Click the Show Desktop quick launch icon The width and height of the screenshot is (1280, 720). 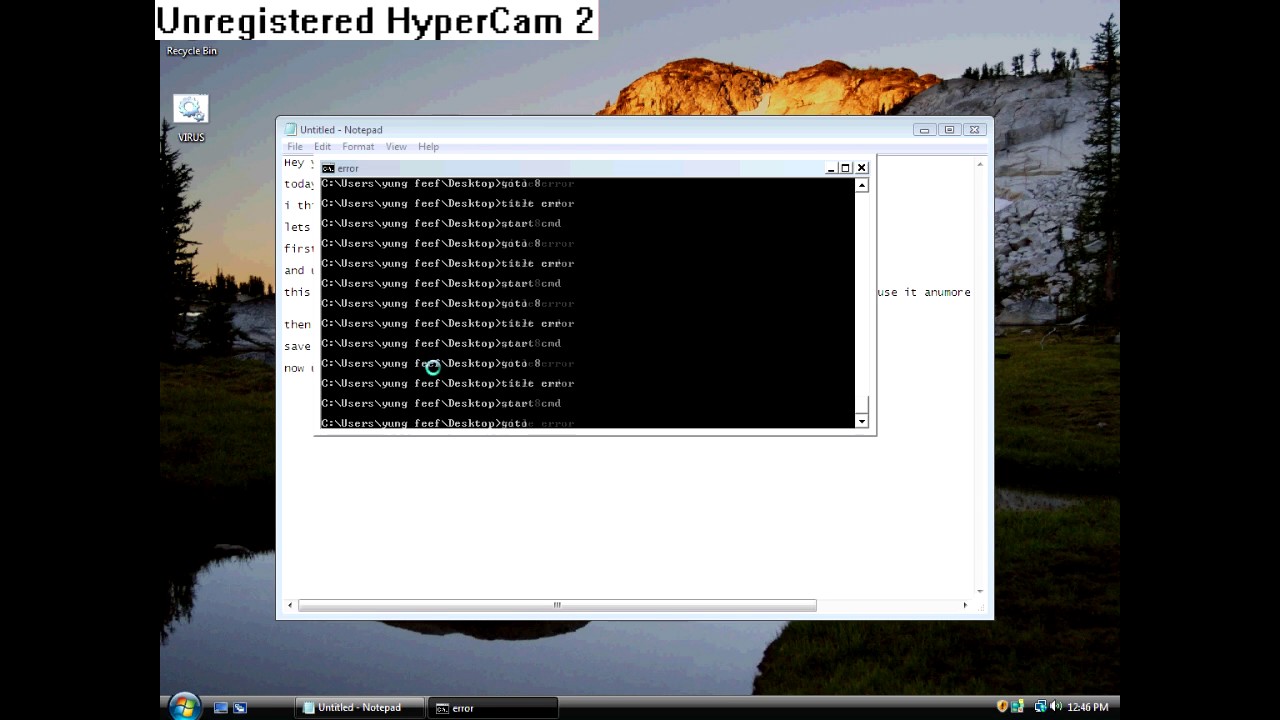221,707
